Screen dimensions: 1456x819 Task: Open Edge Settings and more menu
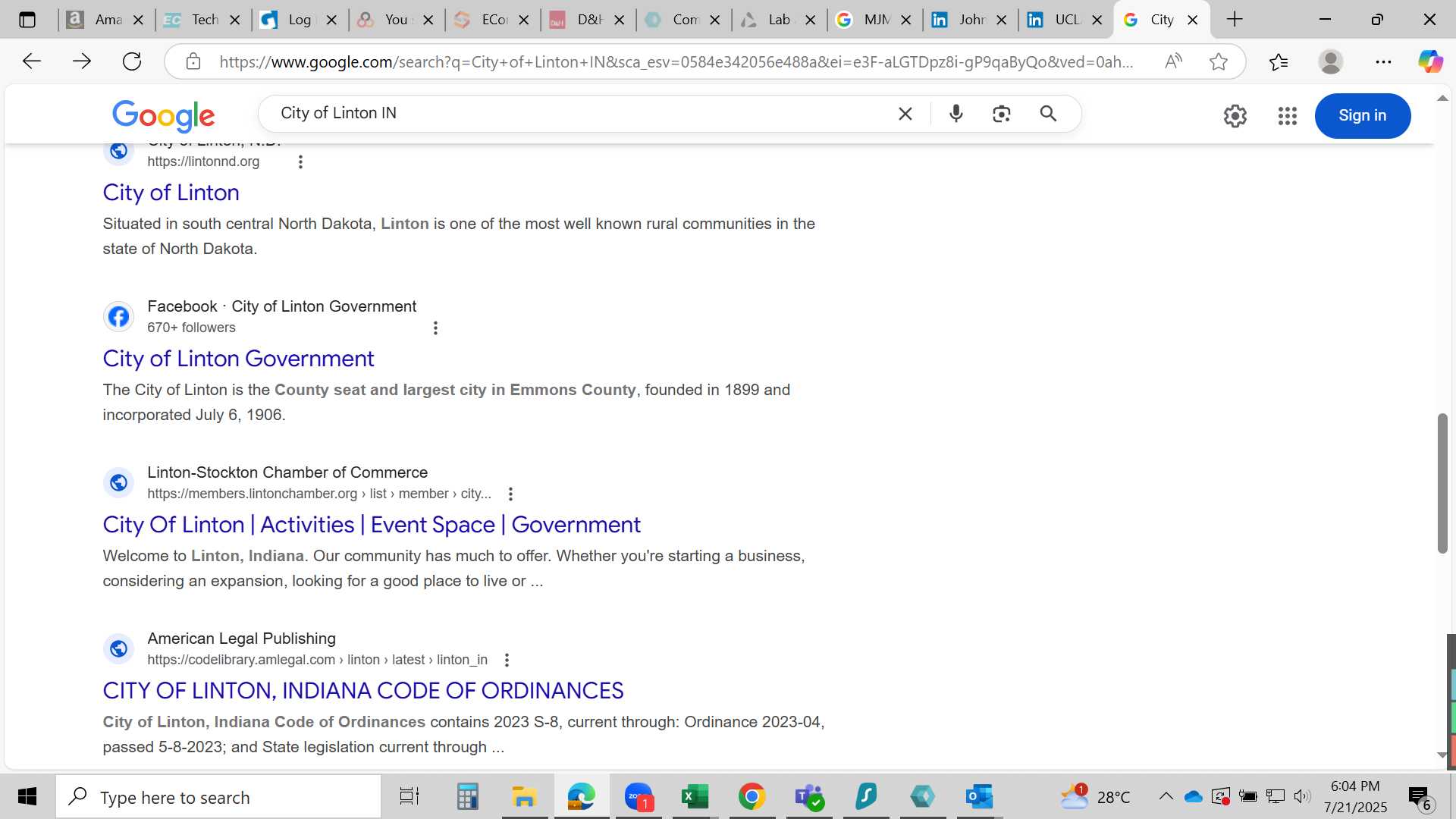(x=1383, y=61)
